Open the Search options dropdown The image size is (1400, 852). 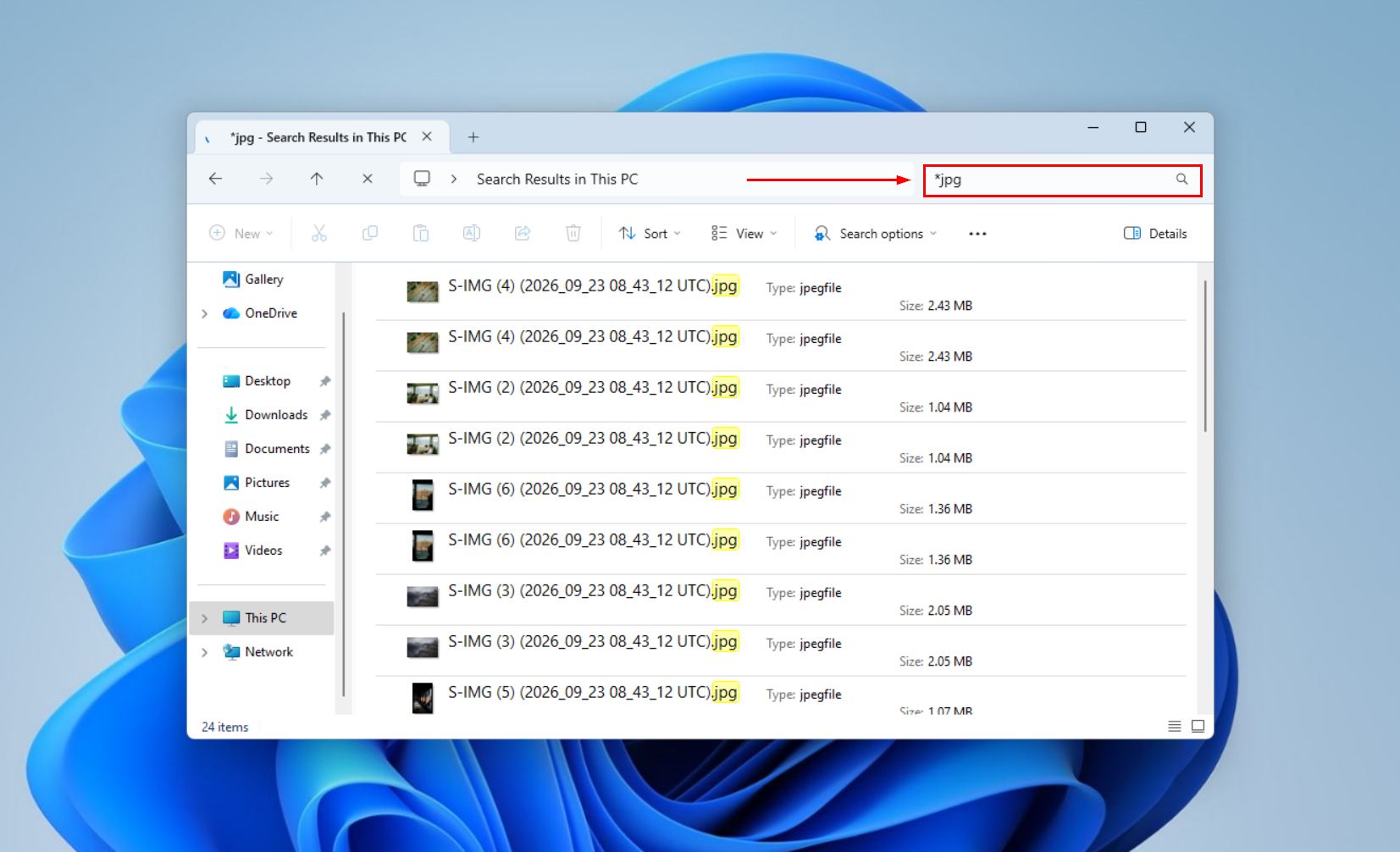click(x=876, y=234)
